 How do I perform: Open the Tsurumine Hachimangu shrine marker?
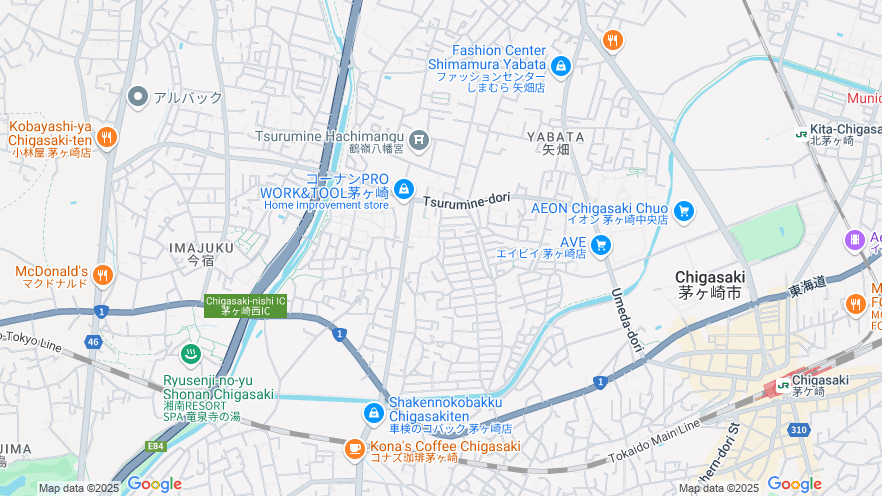point(418,139)
